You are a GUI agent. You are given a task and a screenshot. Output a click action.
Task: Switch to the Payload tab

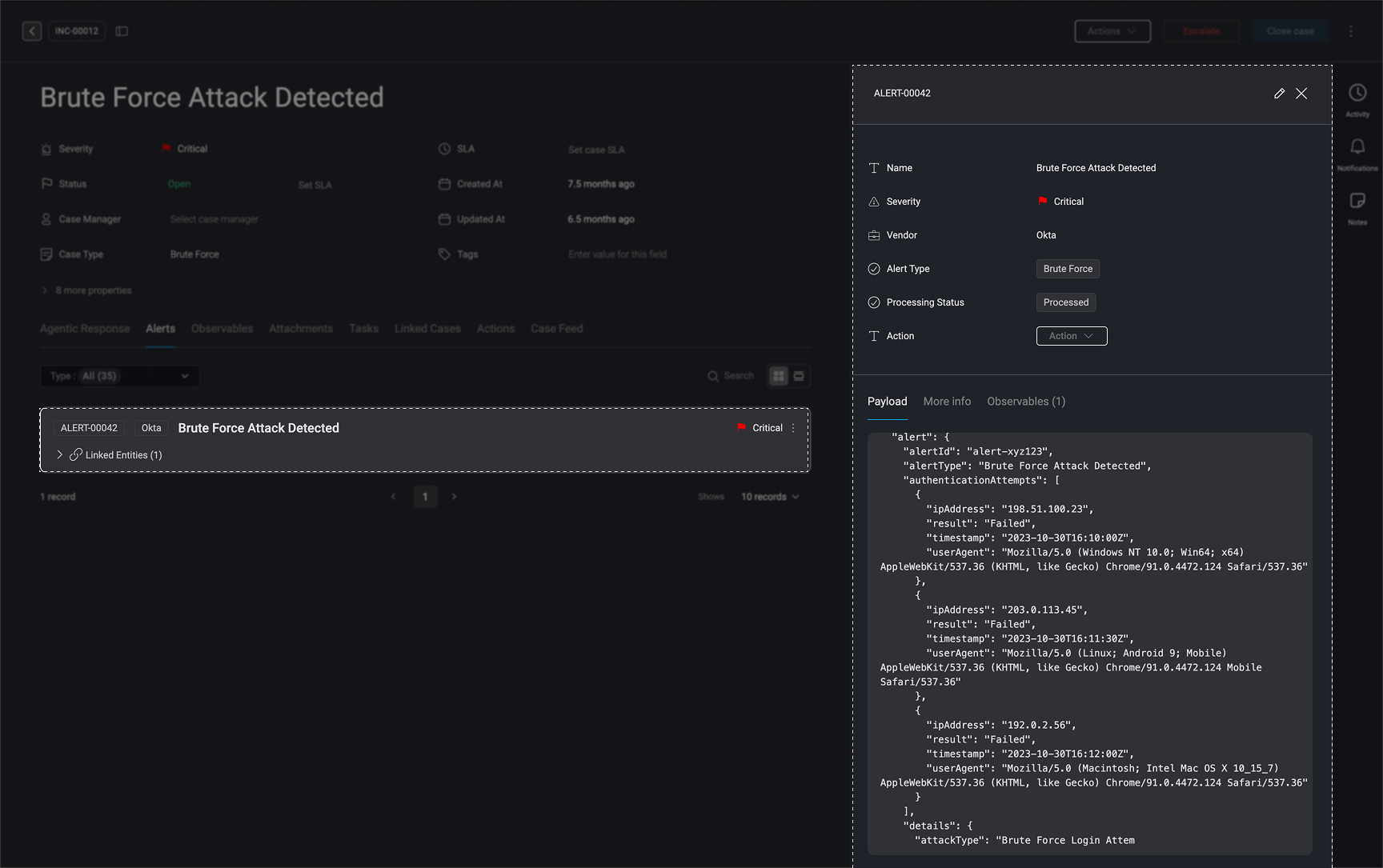pyautogui.click(x=888, y=402)
